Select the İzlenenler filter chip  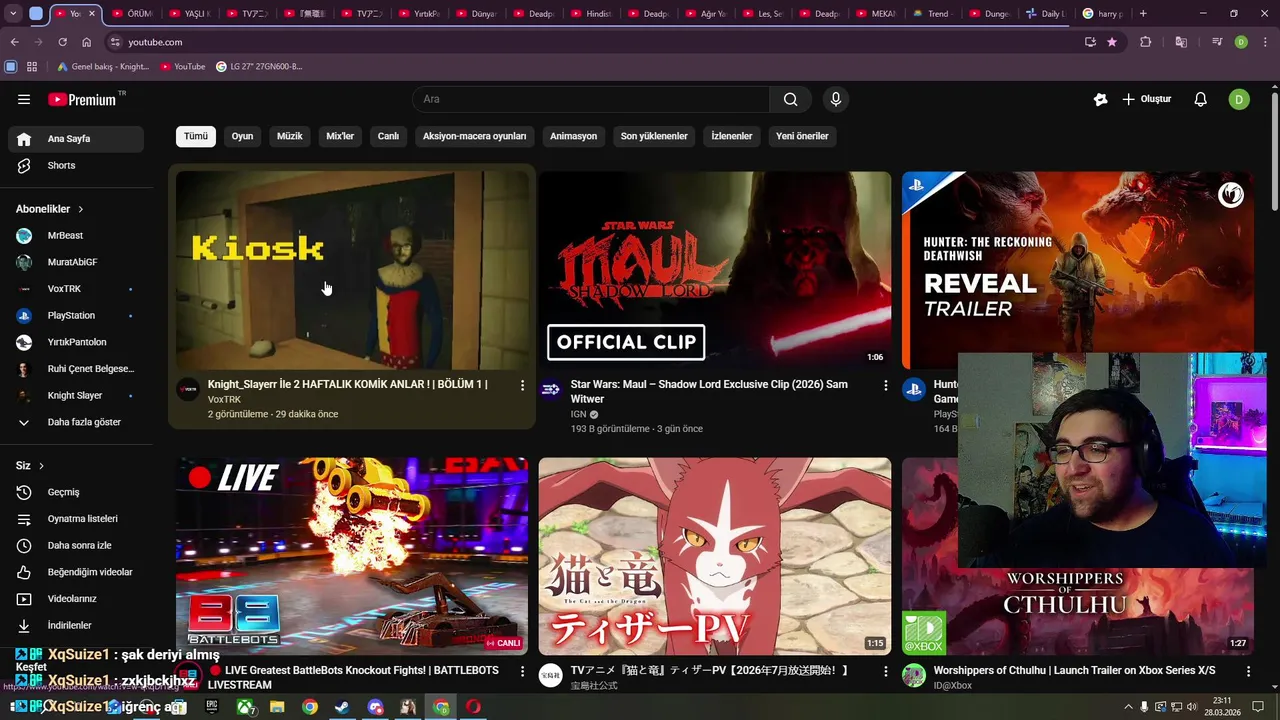732,136
